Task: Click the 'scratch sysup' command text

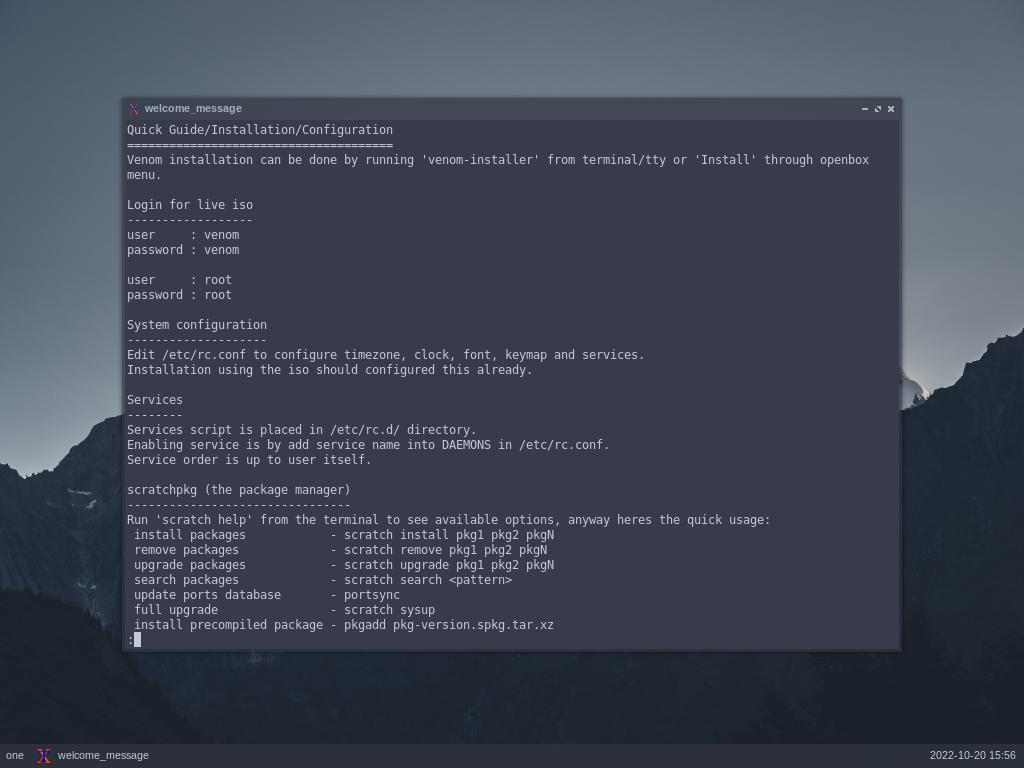Action: click(x=390, y=611)
